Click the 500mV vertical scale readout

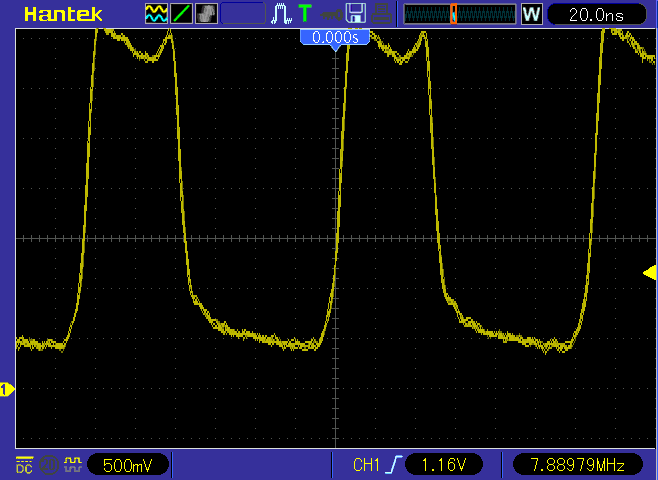click(128, 465)
